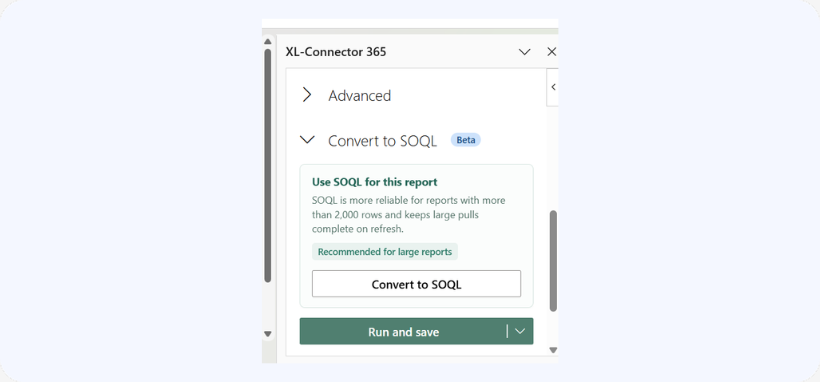
Task: Click the Use SOQL for this report heading
Action: pos(374,182)
